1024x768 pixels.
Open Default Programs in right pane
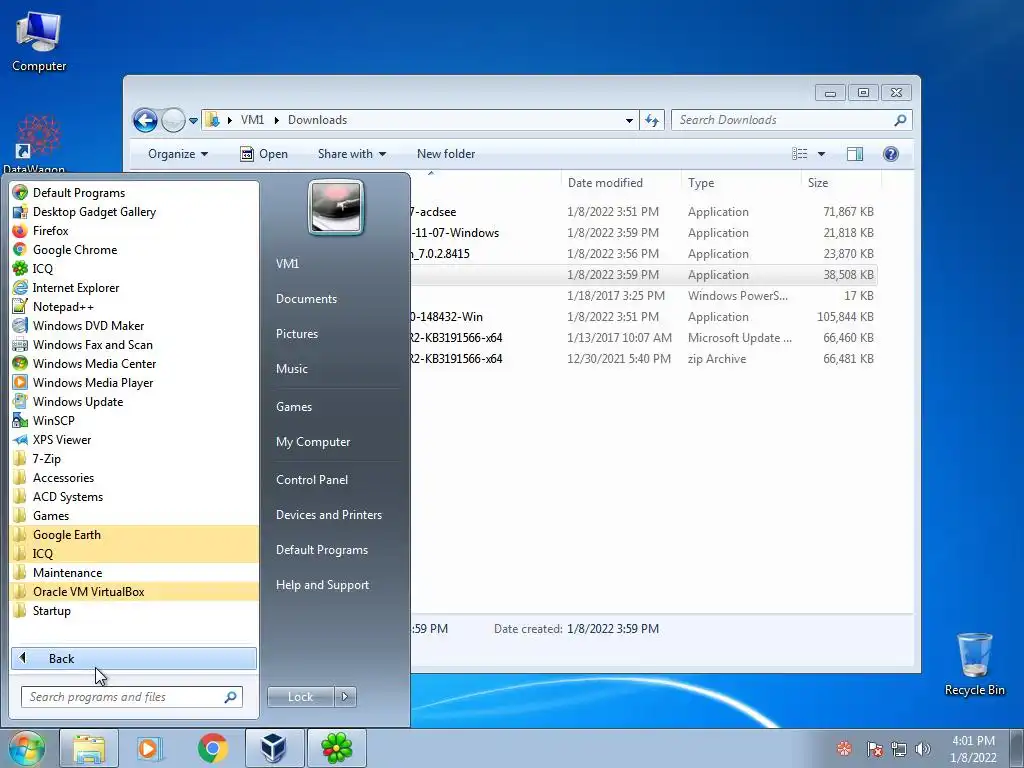coord(321,550)
